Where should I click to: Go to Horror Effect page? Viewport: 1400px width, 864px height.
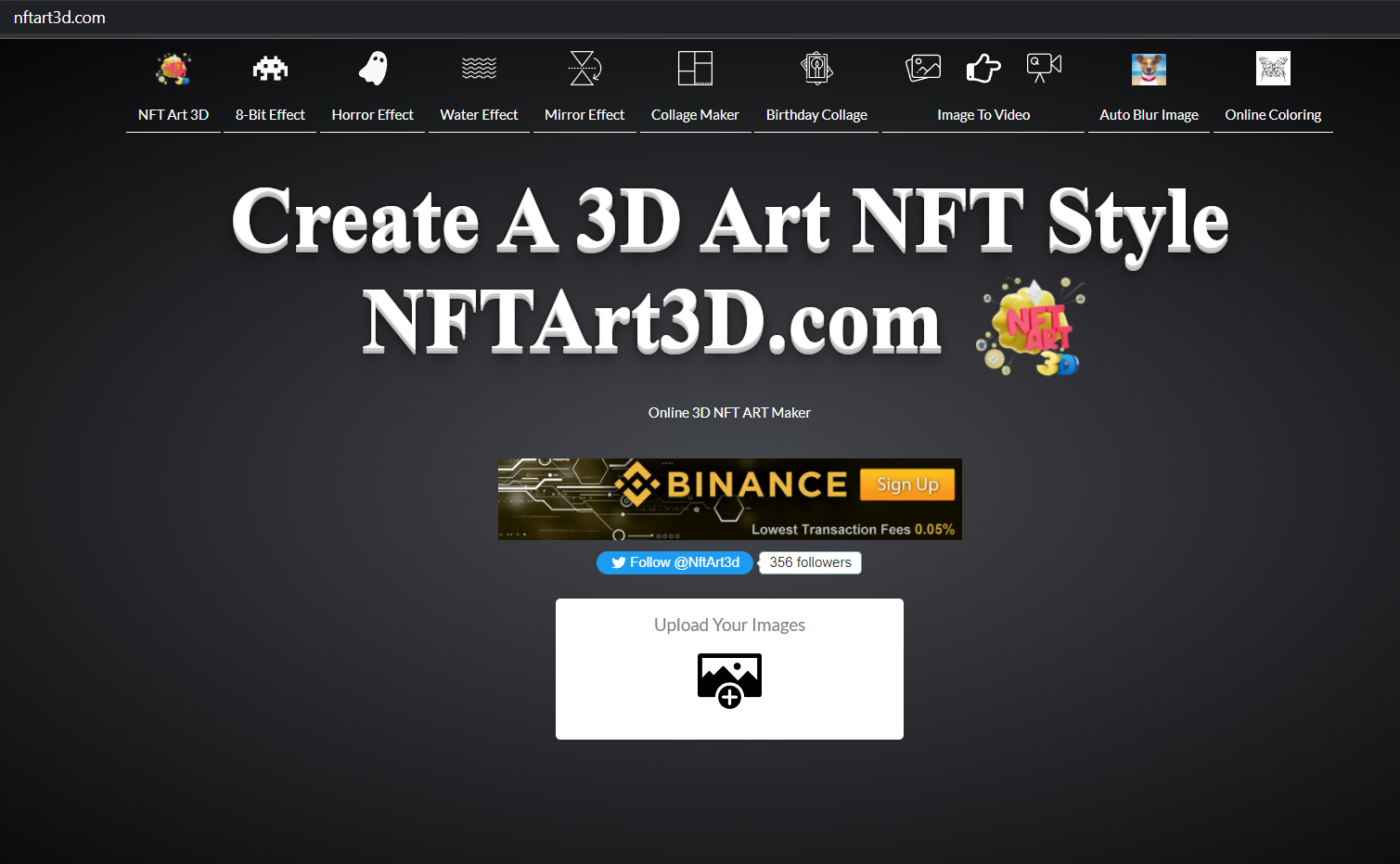pyautogui.click(x=372, y=115)
